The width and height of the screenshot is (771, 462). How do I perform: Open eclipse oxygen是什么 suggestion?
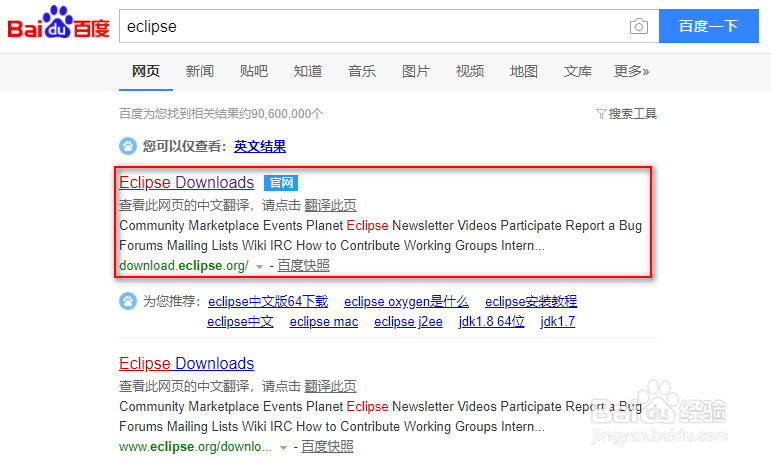pyautogui.click(x=406, y=301)
